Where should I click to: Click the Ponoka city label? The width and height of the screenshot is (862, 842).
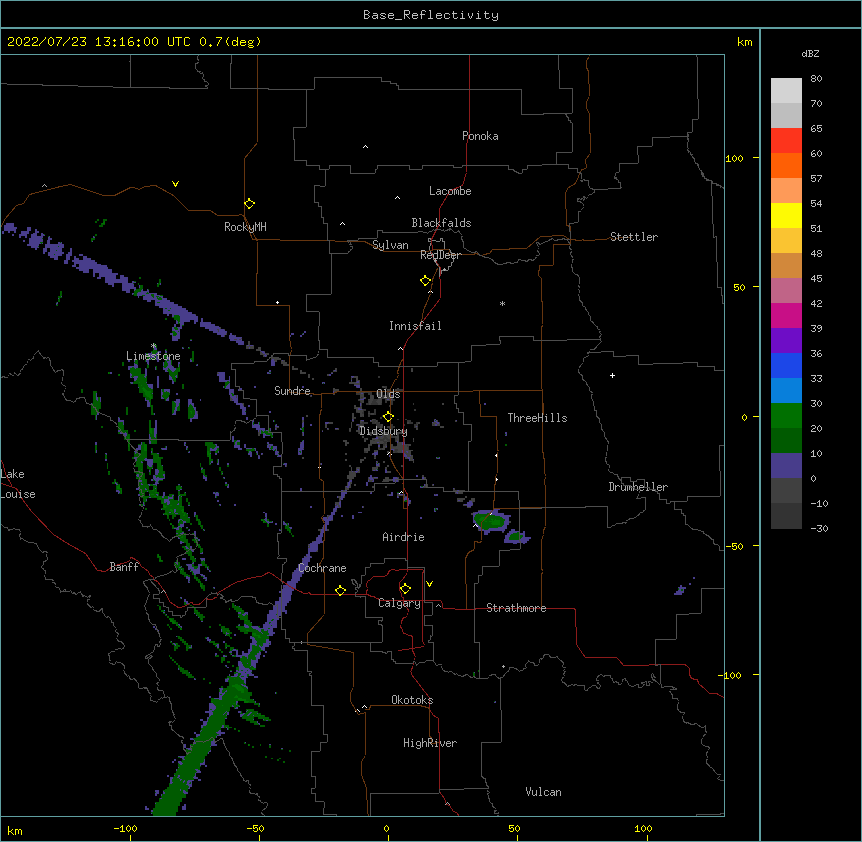[480, 136]
